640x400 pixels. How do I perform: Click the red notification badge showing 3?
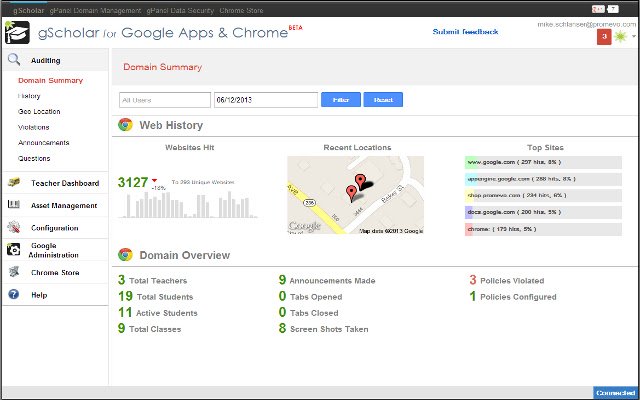click(x=604, y=36)
